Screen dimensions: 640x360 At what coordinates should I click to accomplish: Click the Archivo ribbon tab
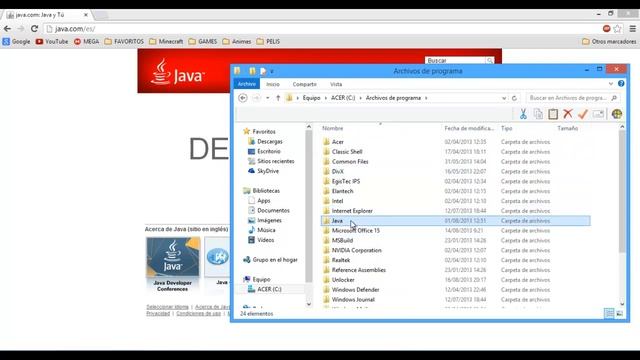pyautogui.click(x=247, y=84)
